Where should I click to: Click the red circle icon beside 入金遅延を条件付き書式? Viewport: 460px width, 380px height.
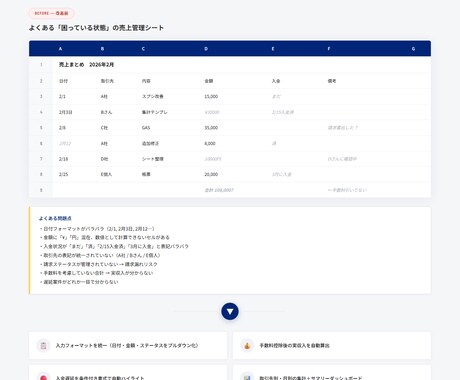[x=44, y=377]
